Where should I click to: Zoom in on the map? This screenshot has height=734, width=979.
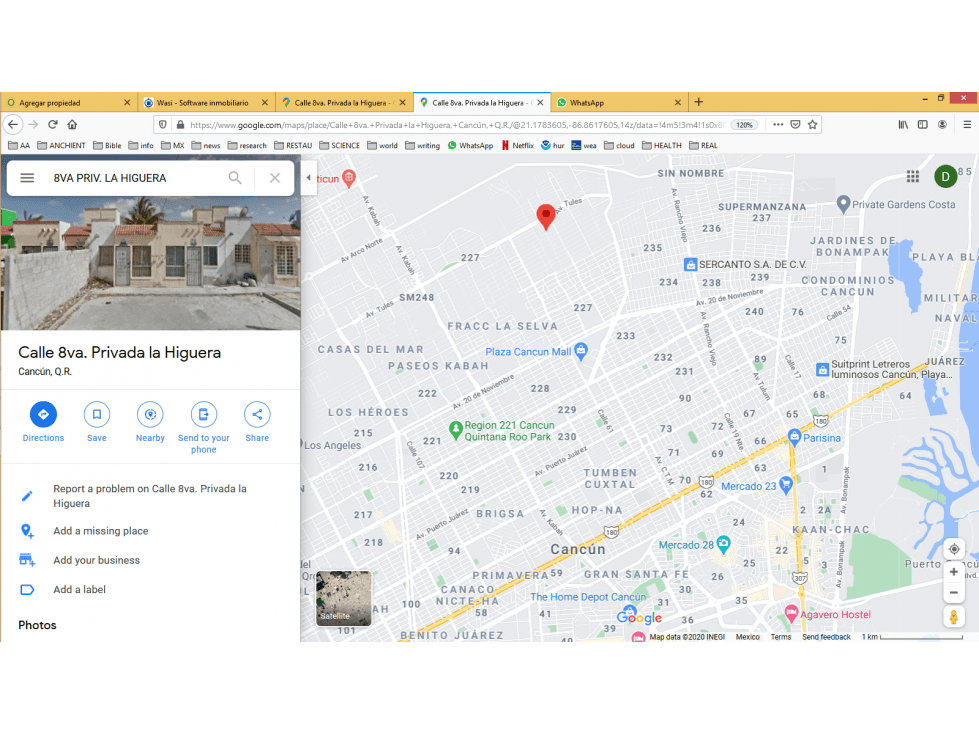[x=954, y=572]
